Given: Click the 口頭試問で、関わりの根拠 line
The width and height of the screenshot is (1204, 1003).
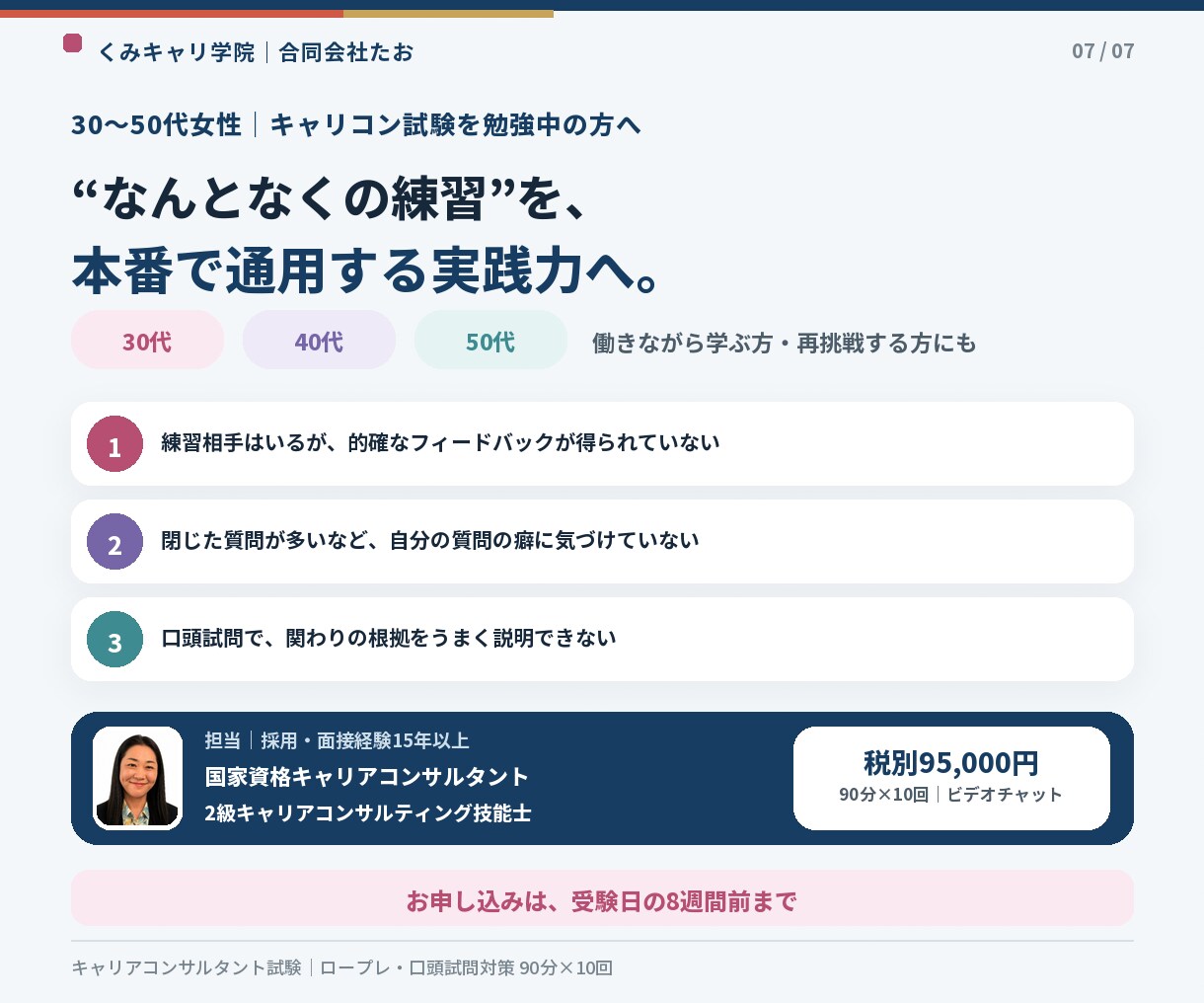Looking at the screenshot, I should [x=389, y=639].
